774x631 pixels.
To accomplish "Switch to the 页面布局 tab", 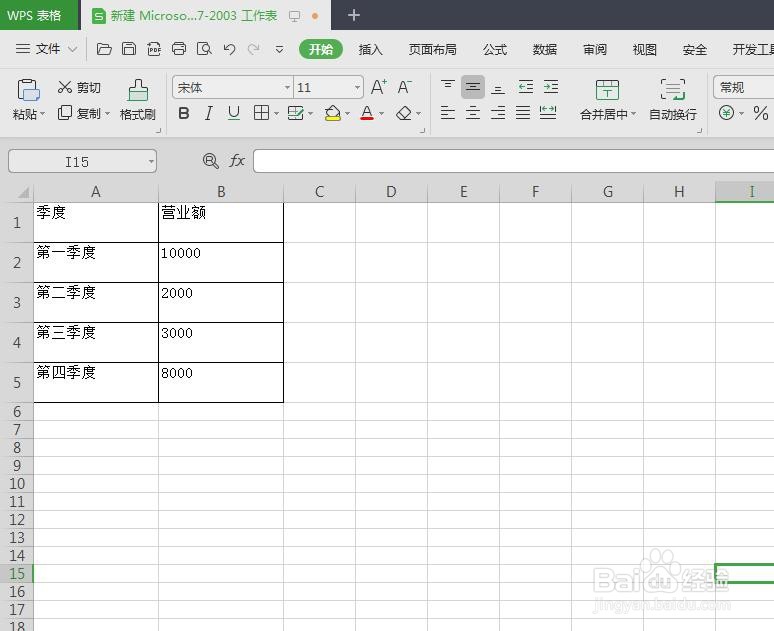I will (x=432, y=49).
